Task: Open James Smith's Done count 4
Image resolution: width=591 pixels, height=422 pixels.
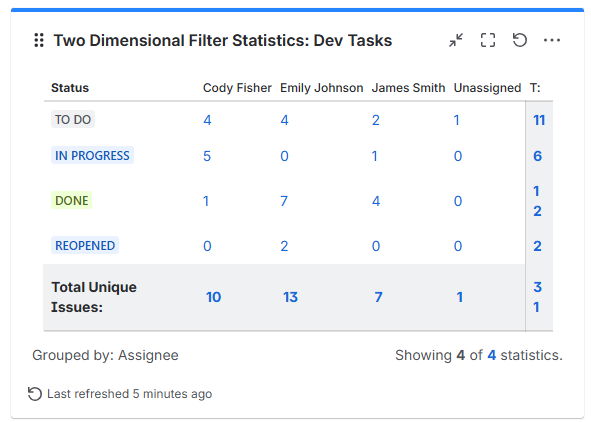Action: point(376,201)
